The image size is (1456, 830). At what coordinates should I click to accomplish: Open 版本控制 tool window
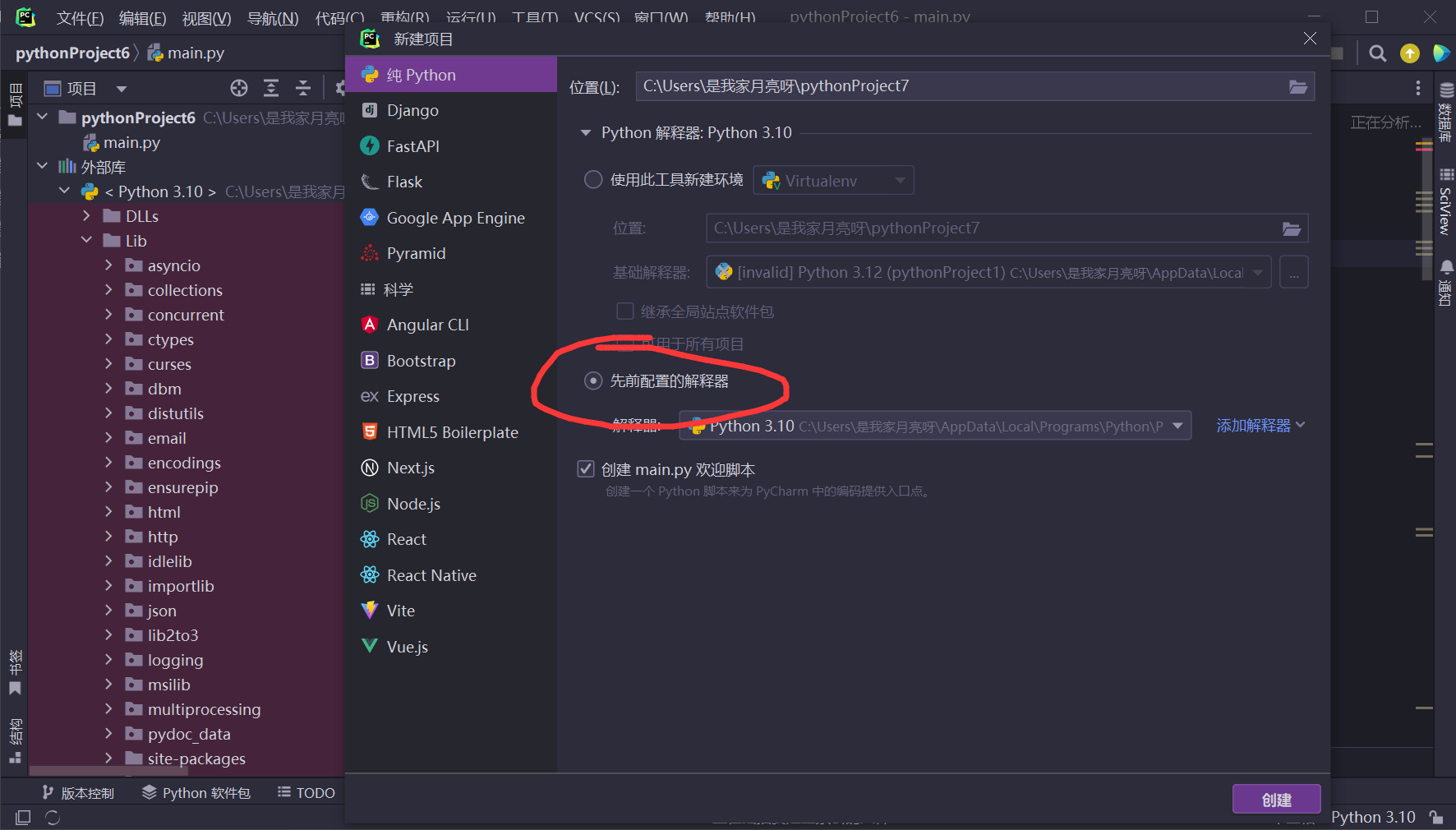click(79, 792)
